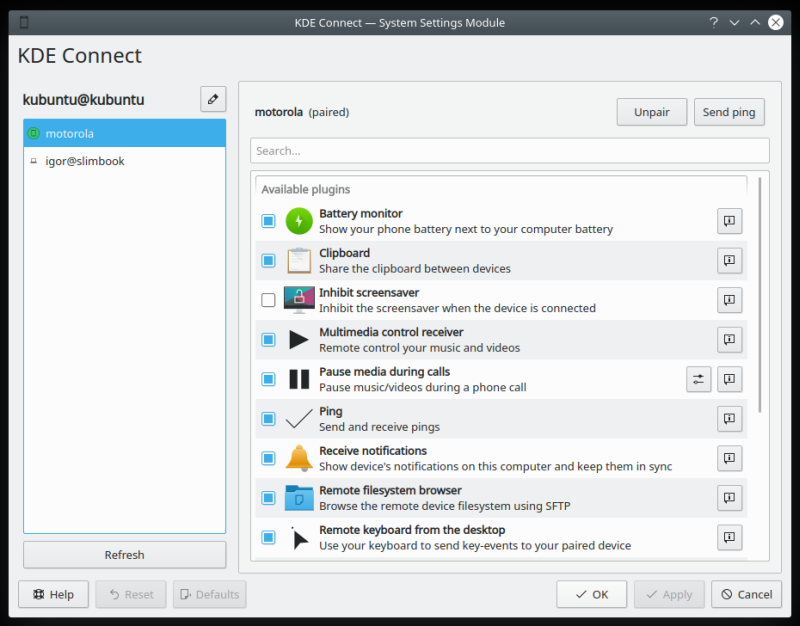Viewport: 800px width, 626px height.
Task: Send a ping to motorola
Action: 729,112
